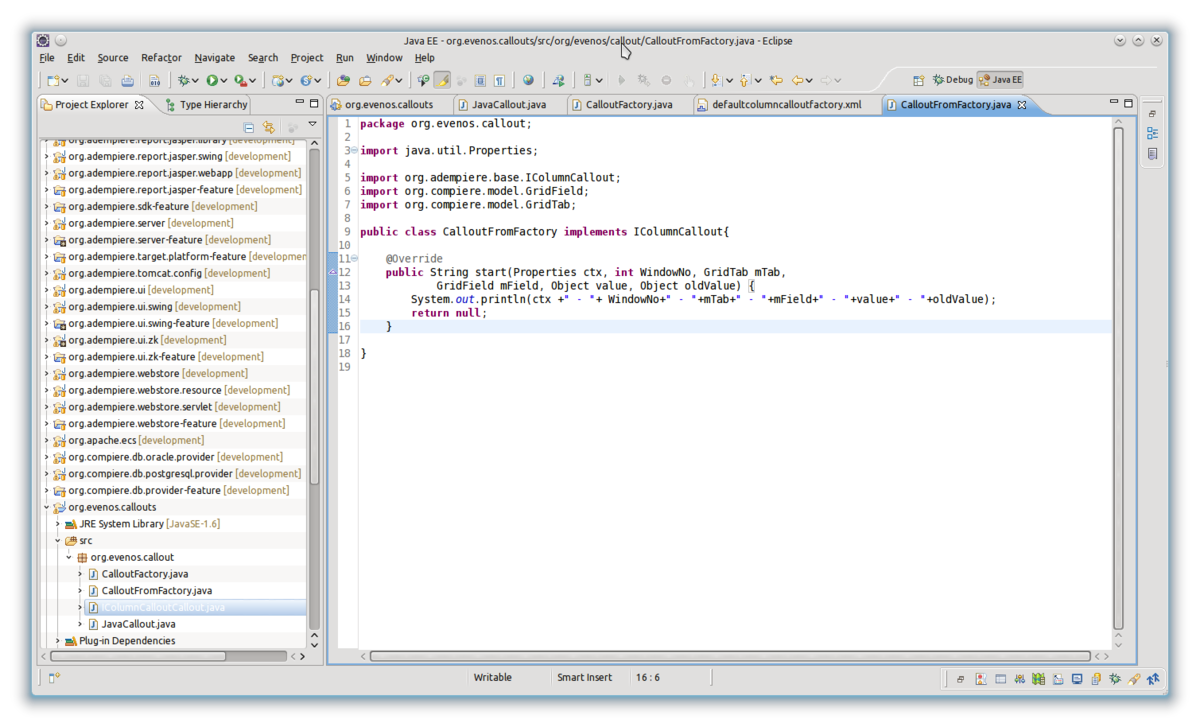
Task: Switch to the Debug perspective
Action: click(x=951, y=80)
